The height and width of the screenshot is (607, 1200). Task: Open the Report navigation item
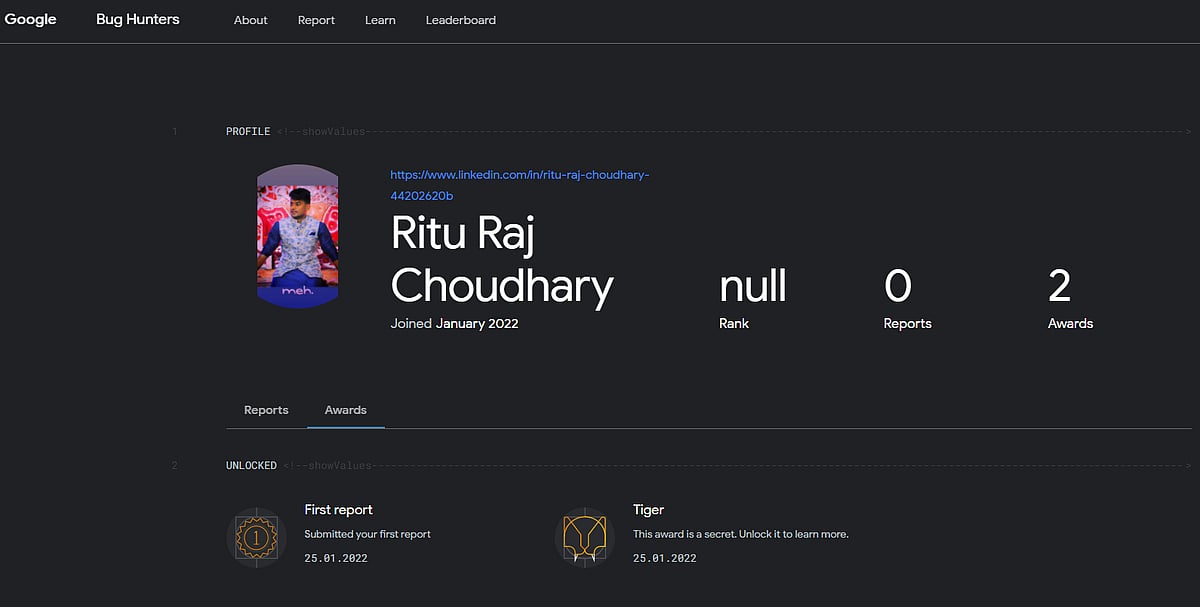[316, 20]
